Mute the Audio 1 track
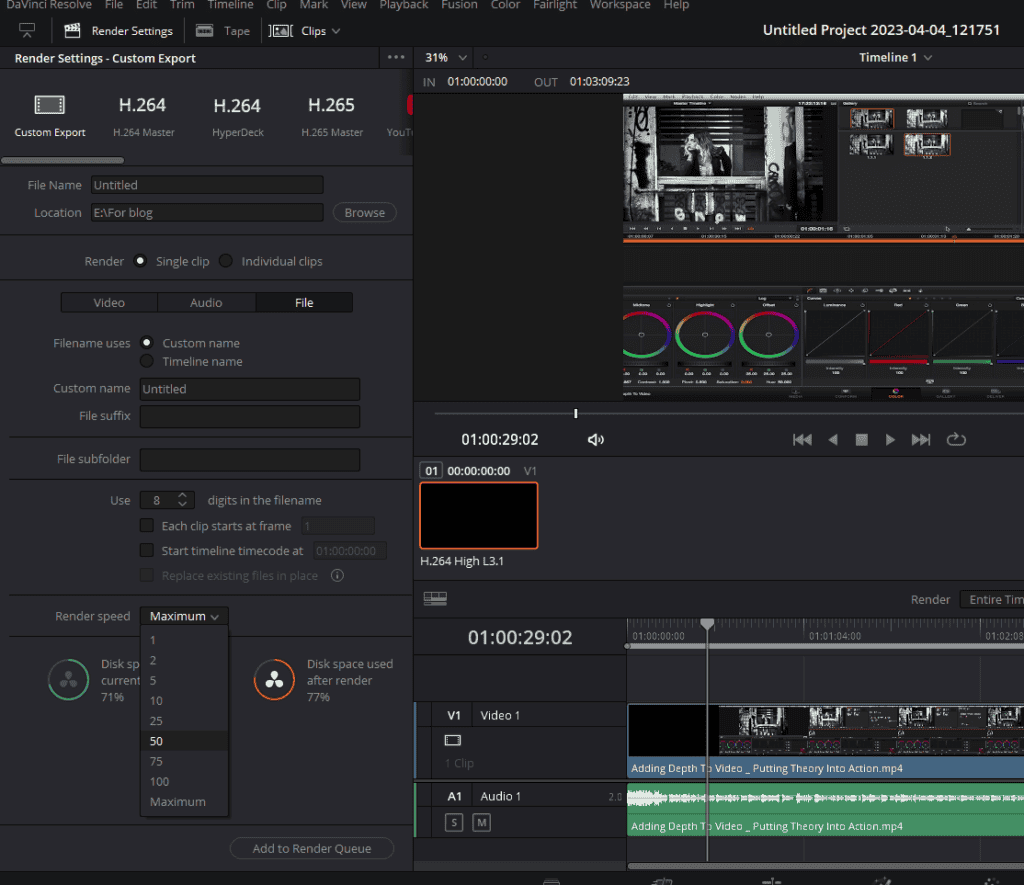The width and height of the screenshot is (1024, 885). point(481,822)
